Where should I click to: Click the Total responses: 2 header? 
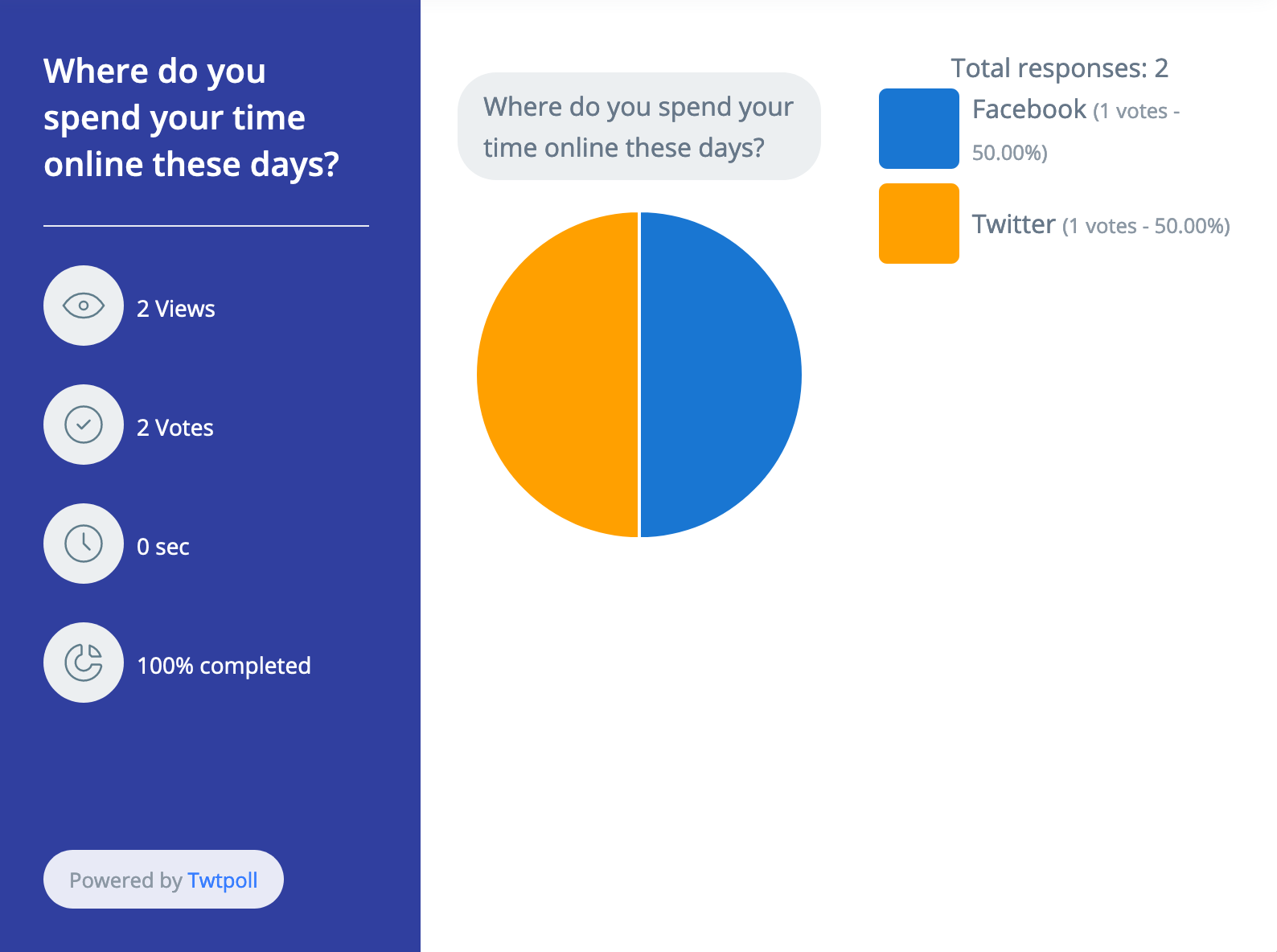coord(1059,68)
